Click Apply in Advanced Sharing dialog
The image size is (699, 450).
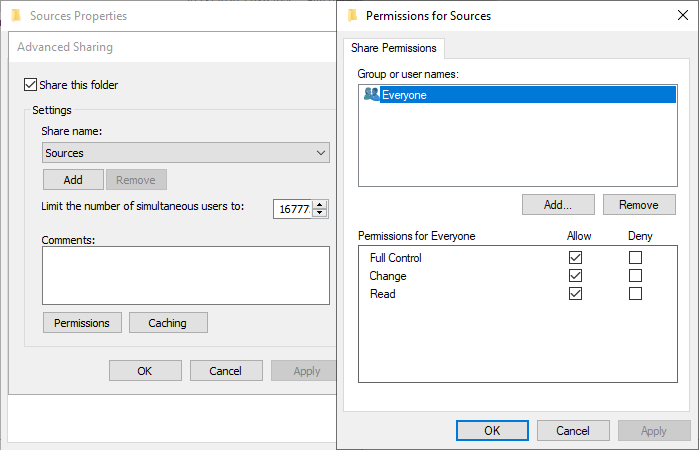304,371
